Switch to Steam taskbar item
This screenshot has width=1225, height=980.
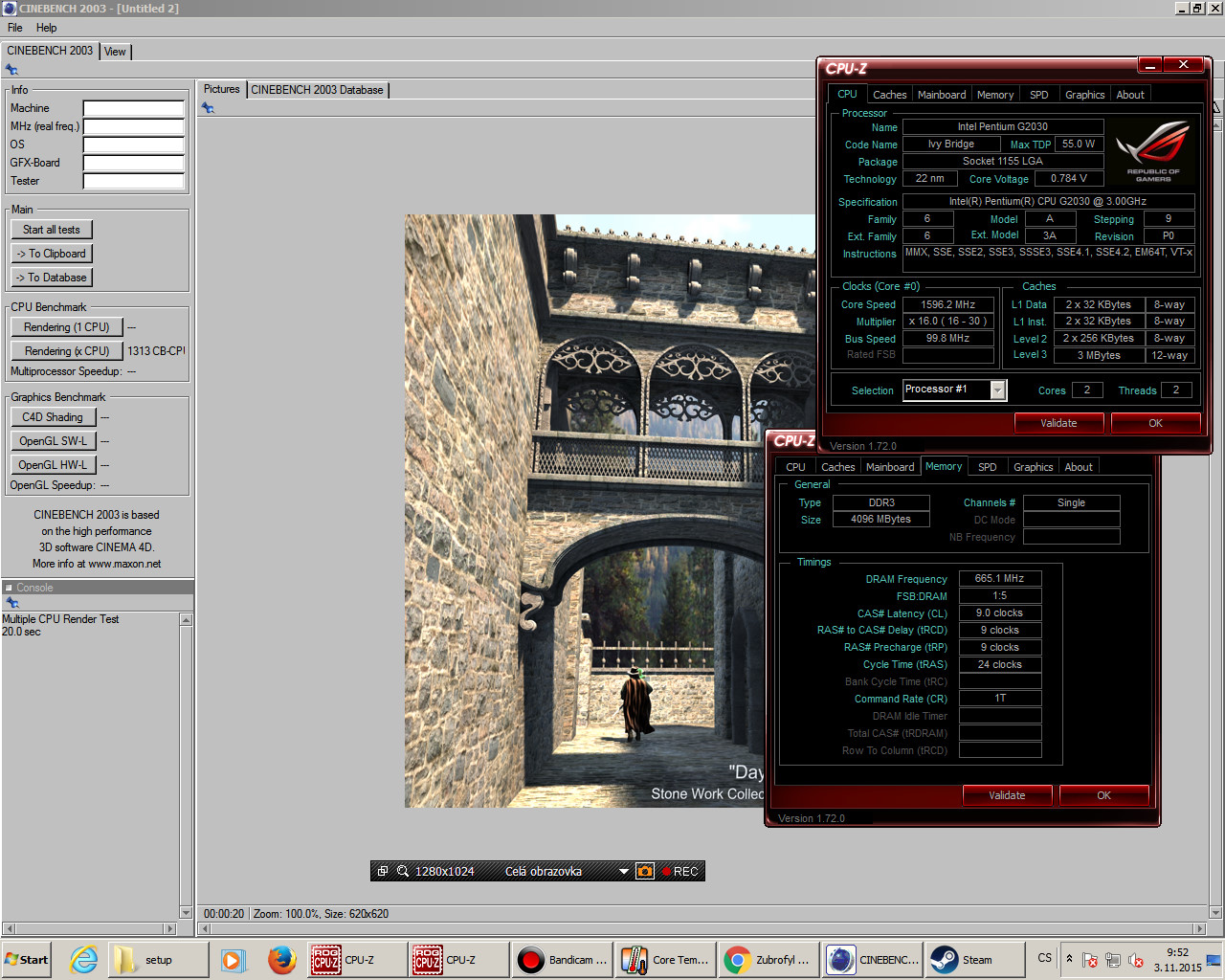974,960
